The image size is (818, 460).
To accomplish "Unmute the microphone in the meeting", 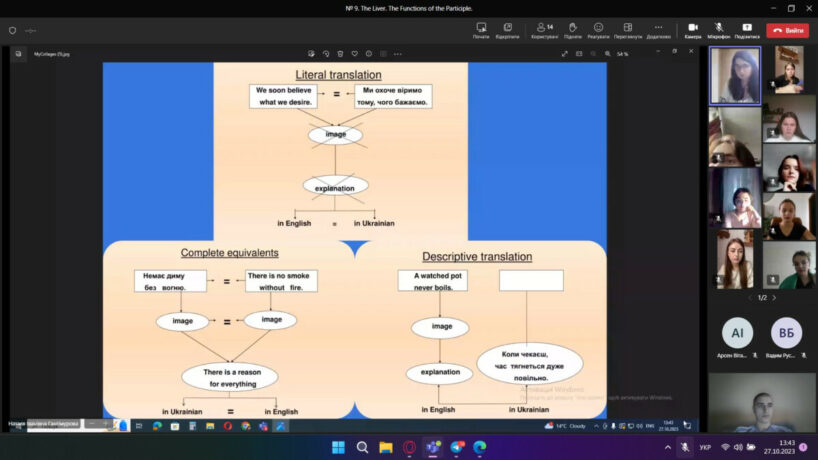I will coord(718,30).
